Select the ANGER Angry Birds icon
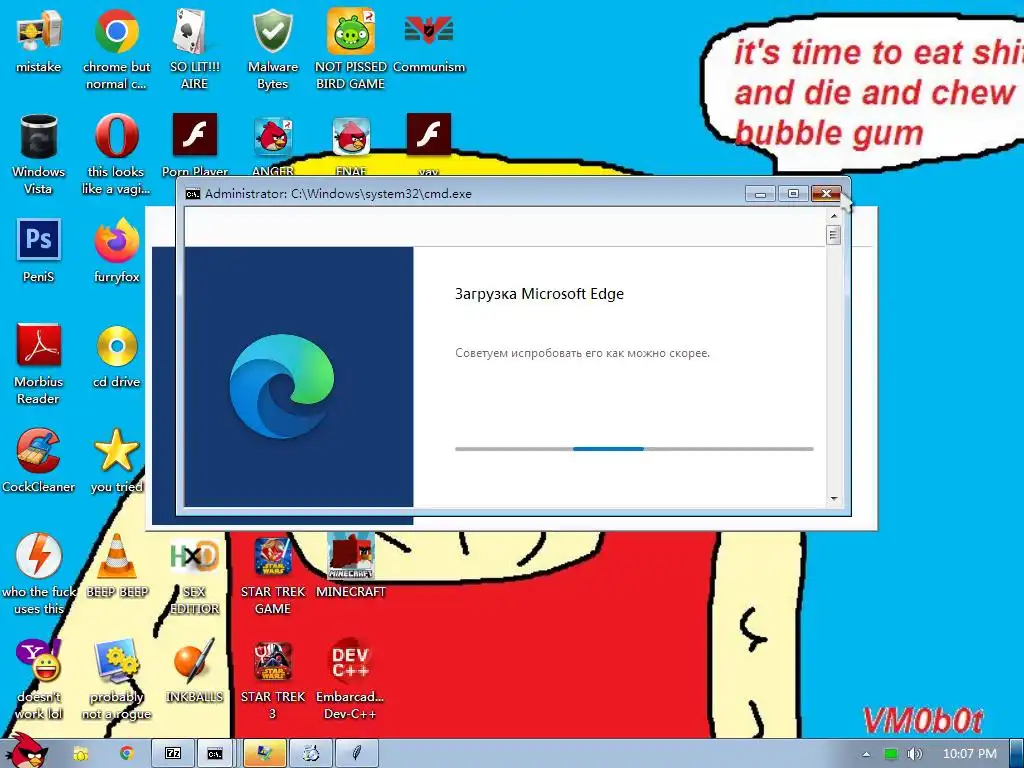This screenshot has height=768, width=1024. tap(273, 145)
